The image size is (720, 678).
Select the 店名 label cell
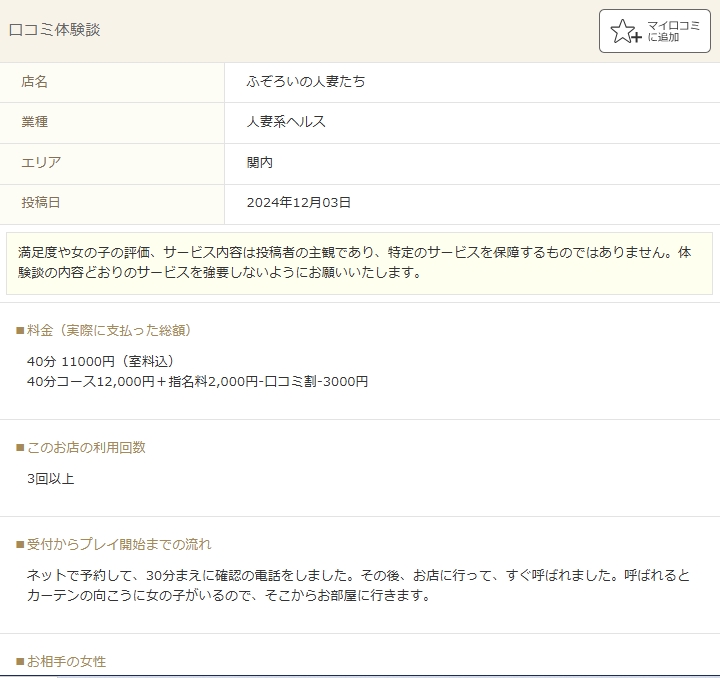tap(112, 82)
